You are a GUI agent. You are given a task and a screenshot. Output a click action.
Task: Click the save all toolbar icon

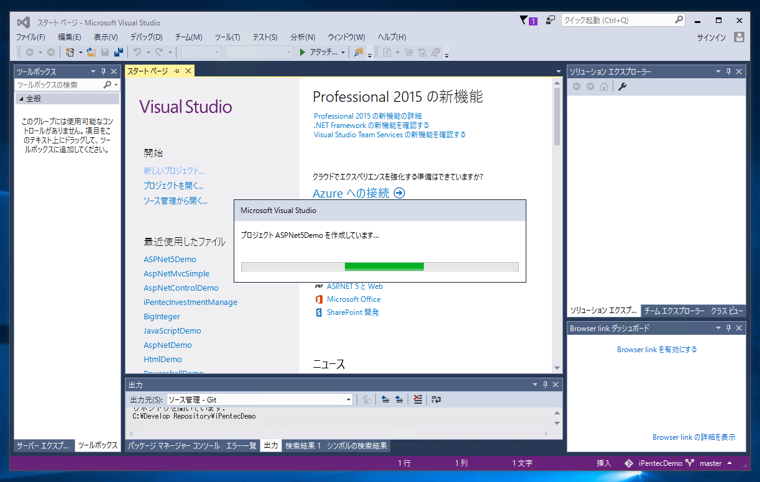pyautogui.click(x=119, y=52)
